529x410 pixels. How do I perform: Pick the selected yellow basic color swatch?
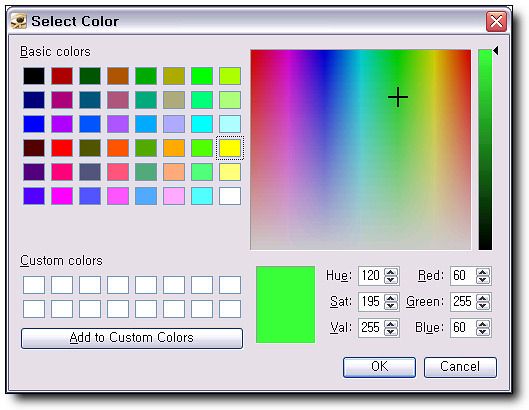point(230,148)
